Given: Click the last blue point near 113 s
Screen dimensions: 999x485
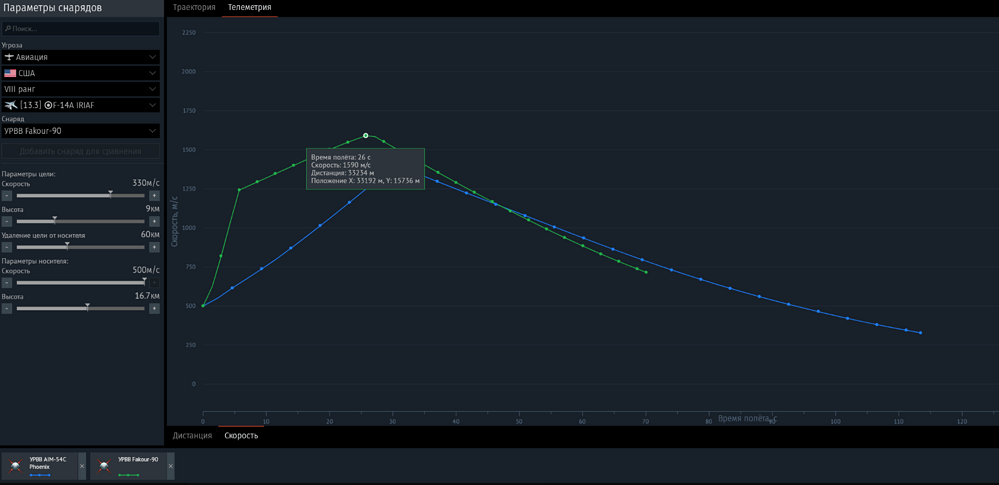Looking at the screenshot, I should coord(920,333).
